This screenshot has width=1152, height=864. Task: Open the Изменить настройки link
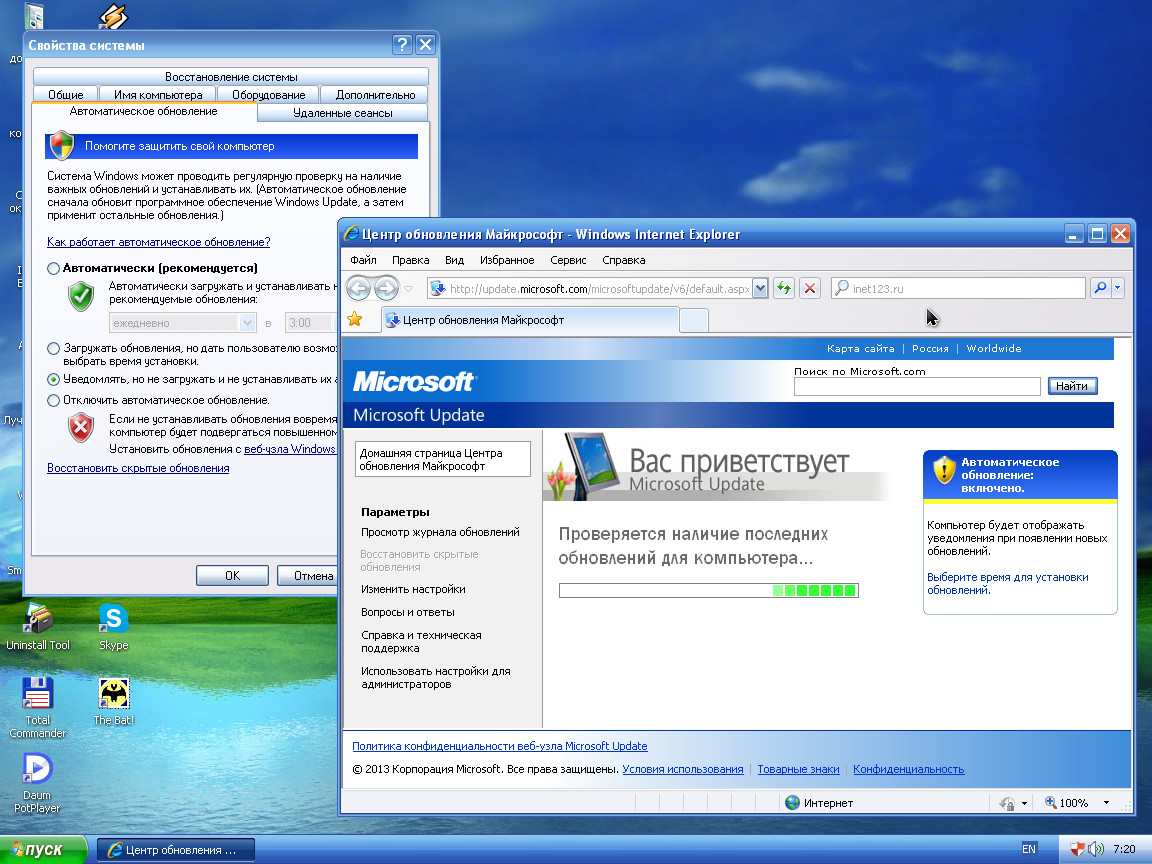point(413,589)
